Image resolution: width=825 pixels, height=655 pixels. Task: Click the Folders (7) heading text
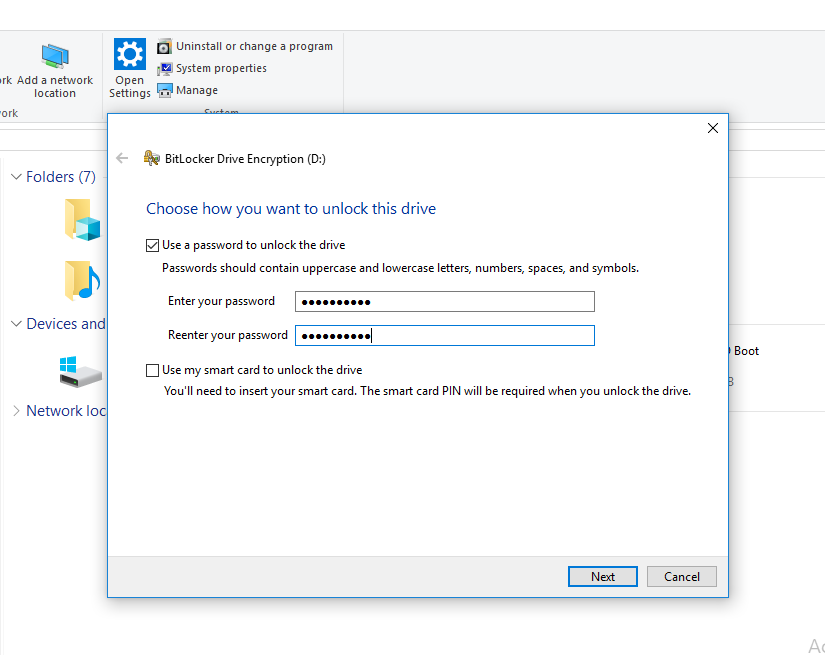point(61,177)
